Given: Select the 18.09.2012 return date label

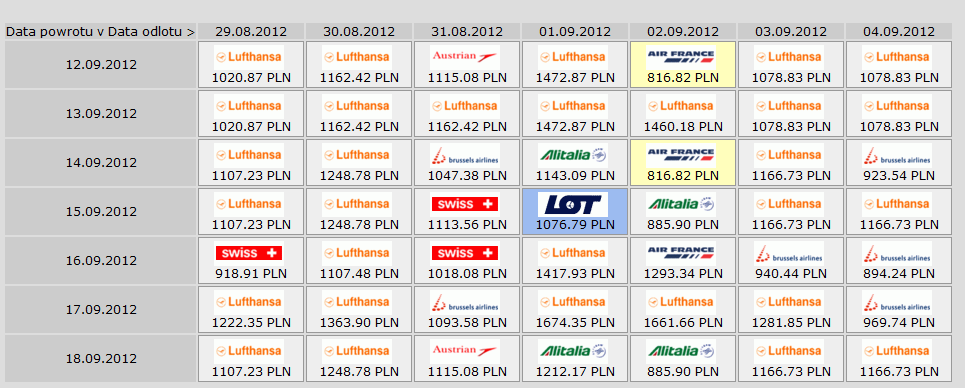Looking at the screenshot, I should 101,358.
